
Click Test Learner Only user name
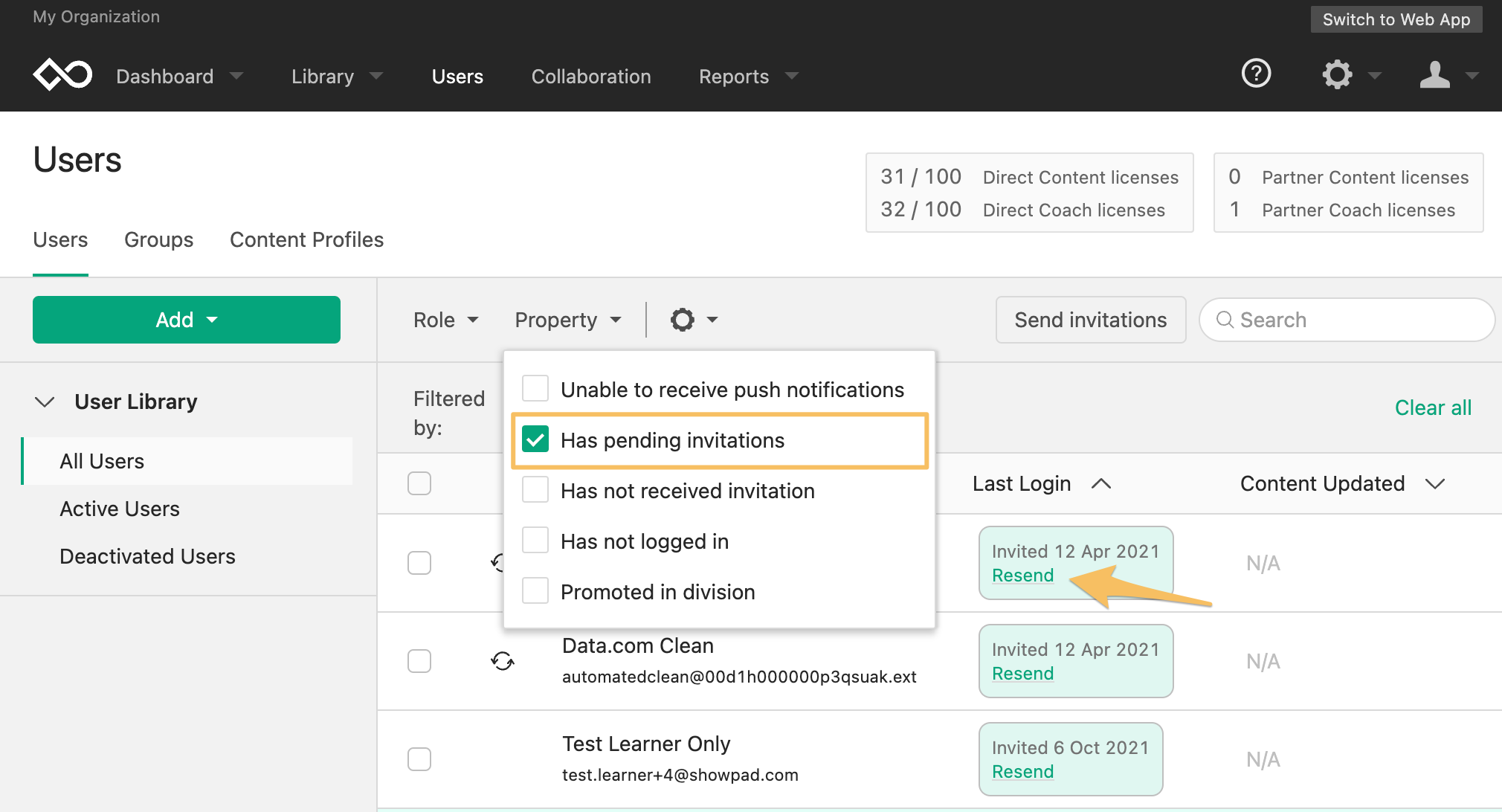(x=646, y=744)
